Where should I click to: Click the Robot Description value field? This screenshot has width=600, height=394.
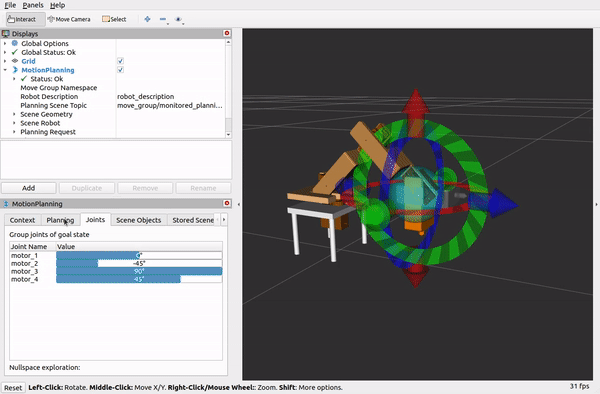171,96
